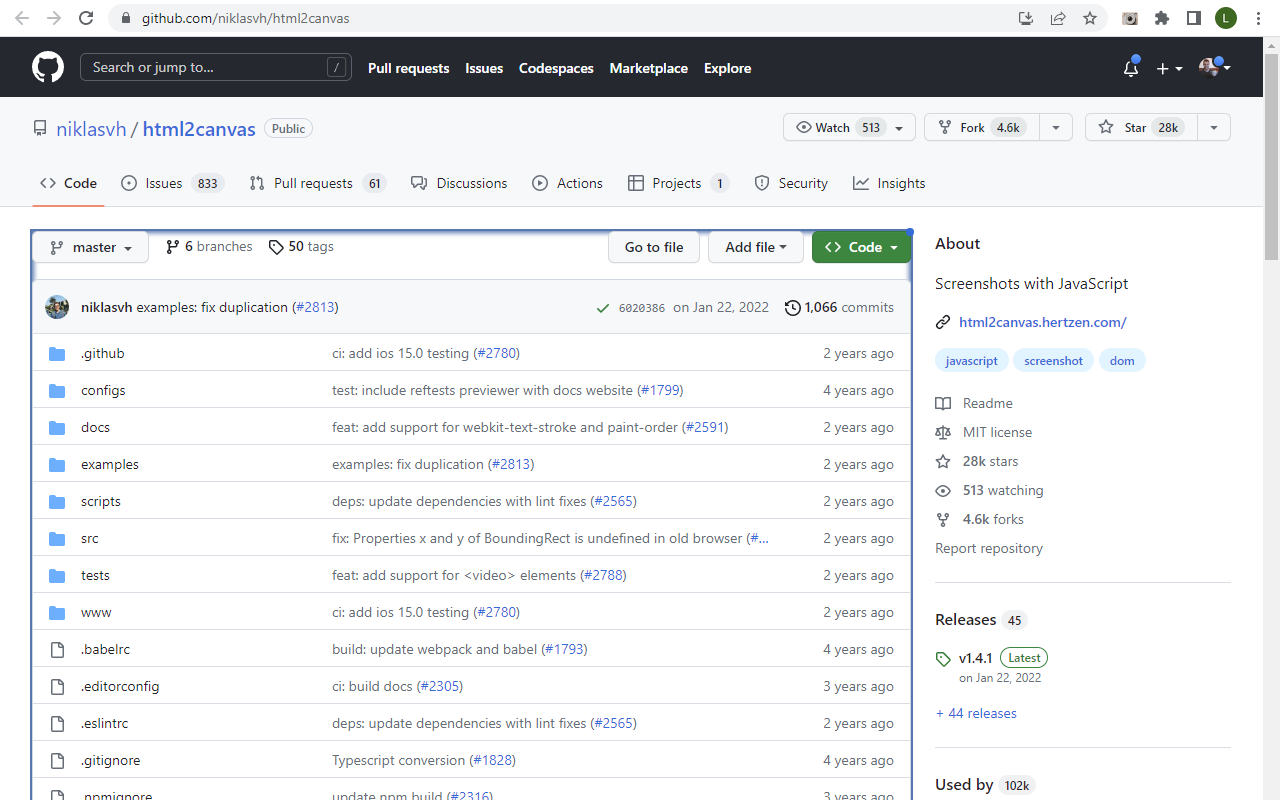Click the green commit status checkmark
1280x800 pixels.
[x=602, y=308]
